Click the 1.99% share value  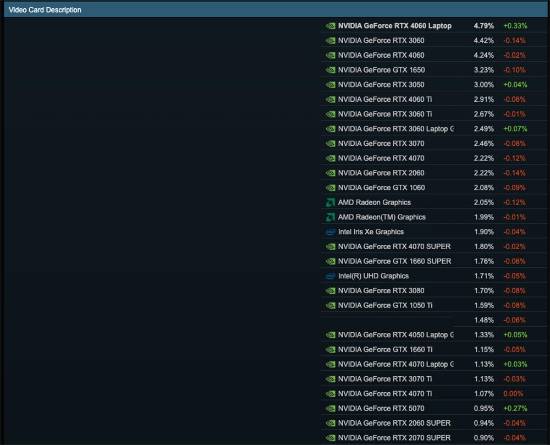click(484, 217)
